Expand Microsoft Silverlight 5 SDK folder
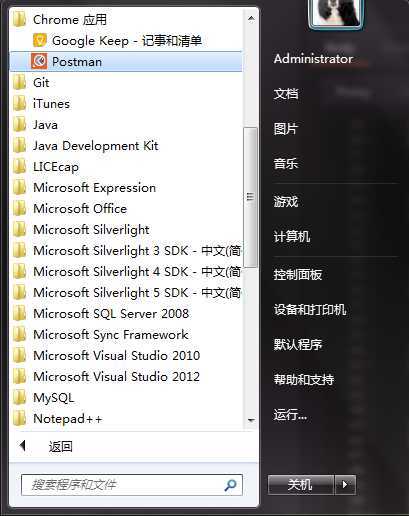Viewport: 409px width, 516px height. 126,292
